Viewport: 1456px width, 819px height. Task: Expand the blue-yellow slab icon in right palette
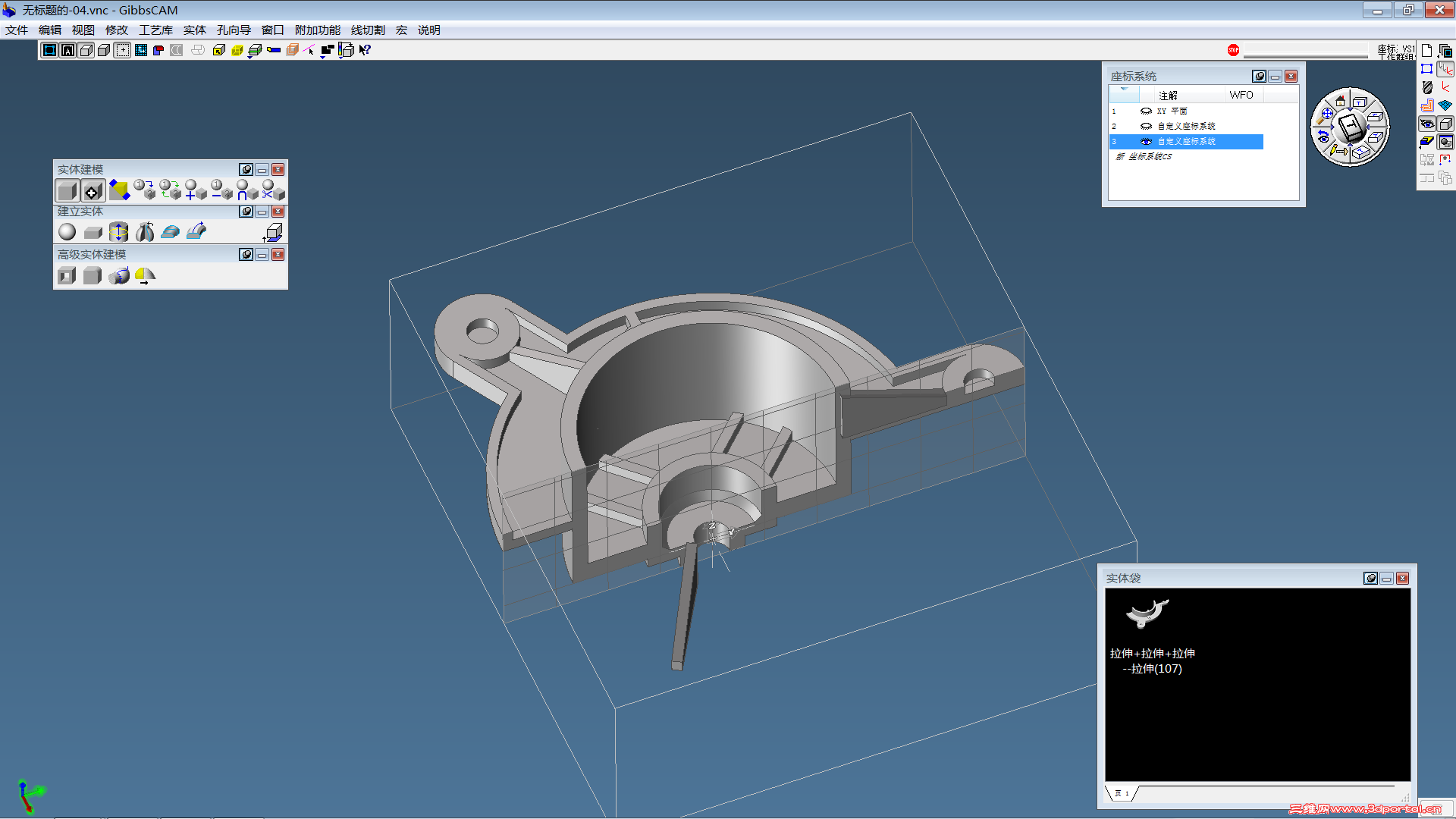click(x=1427, y=142)
